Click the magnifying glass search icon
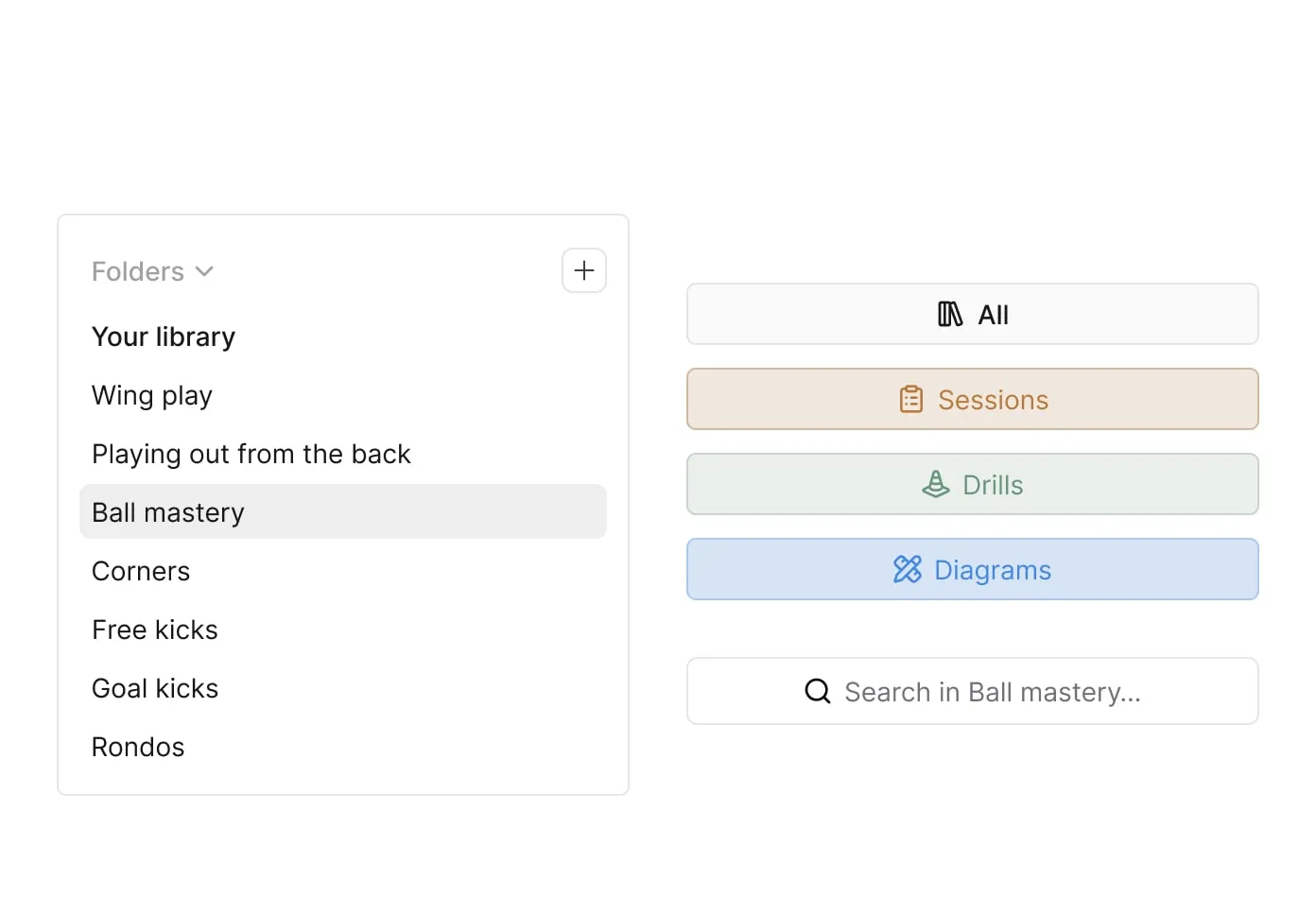 (817, 692)
